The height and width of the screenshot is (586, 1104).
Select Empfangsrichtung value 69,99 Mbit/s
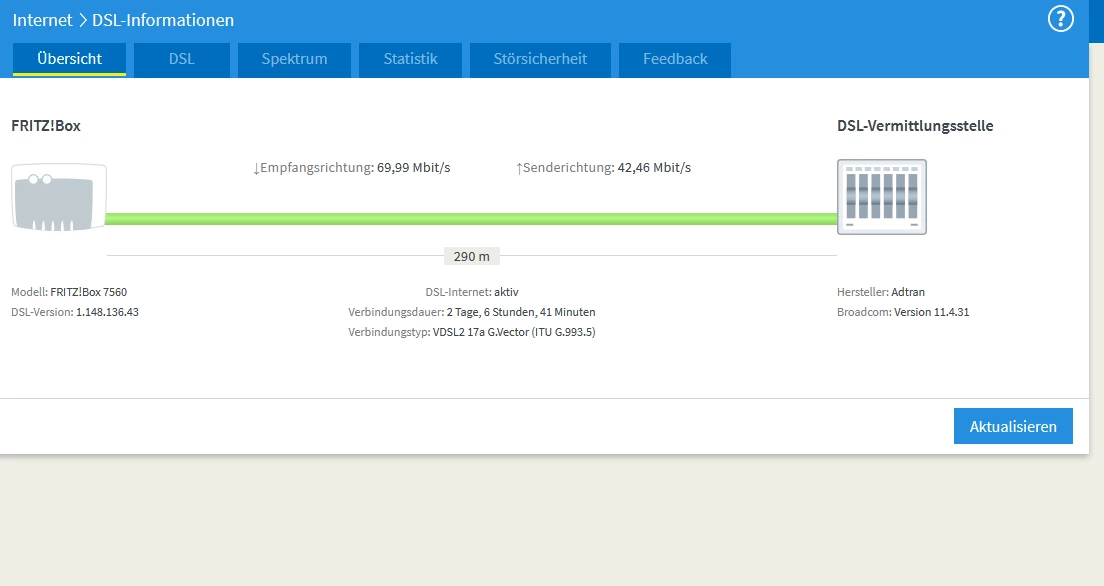point(413,168)
